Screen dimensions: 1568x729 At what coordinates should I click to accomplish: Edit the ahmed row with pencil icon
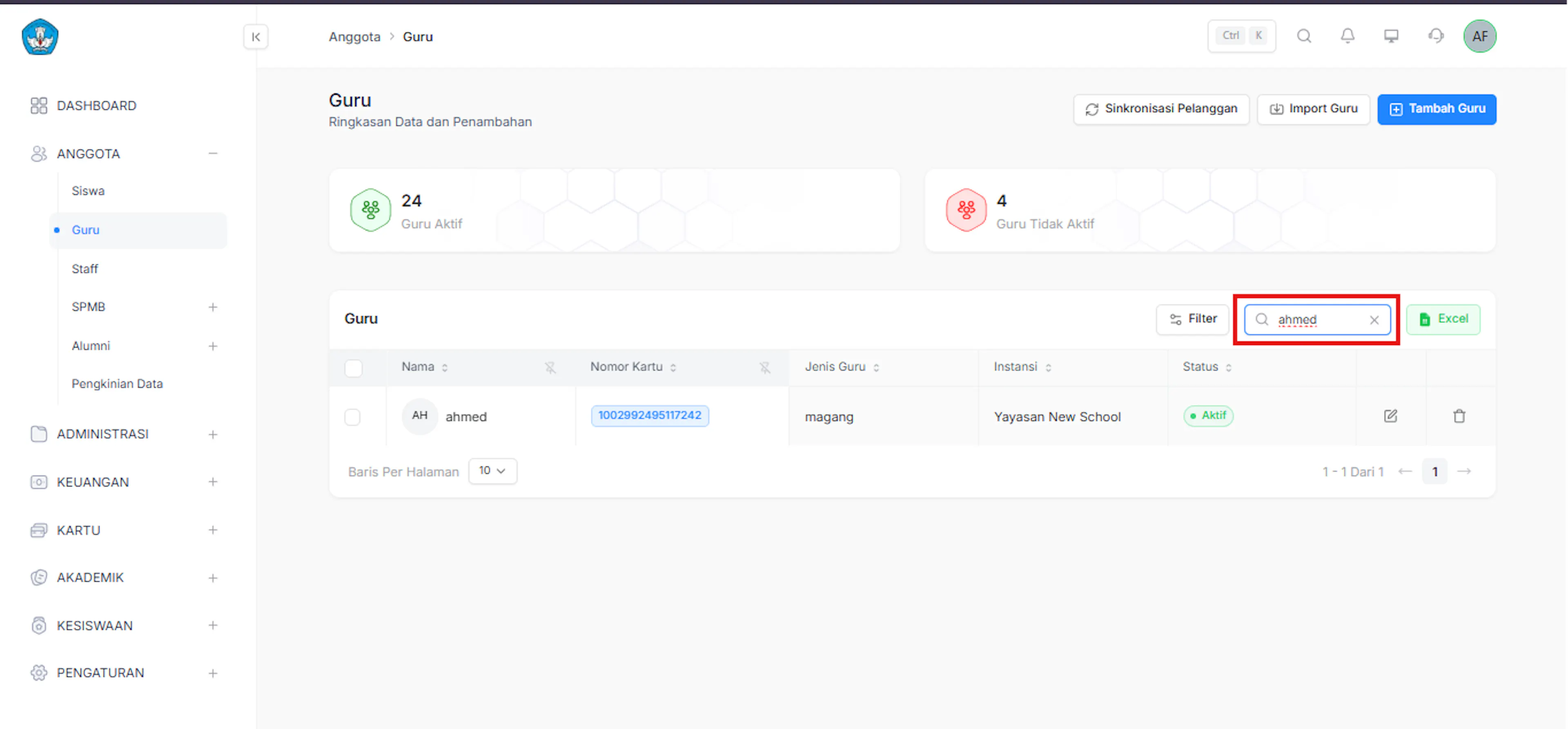tap(1390, 416)
